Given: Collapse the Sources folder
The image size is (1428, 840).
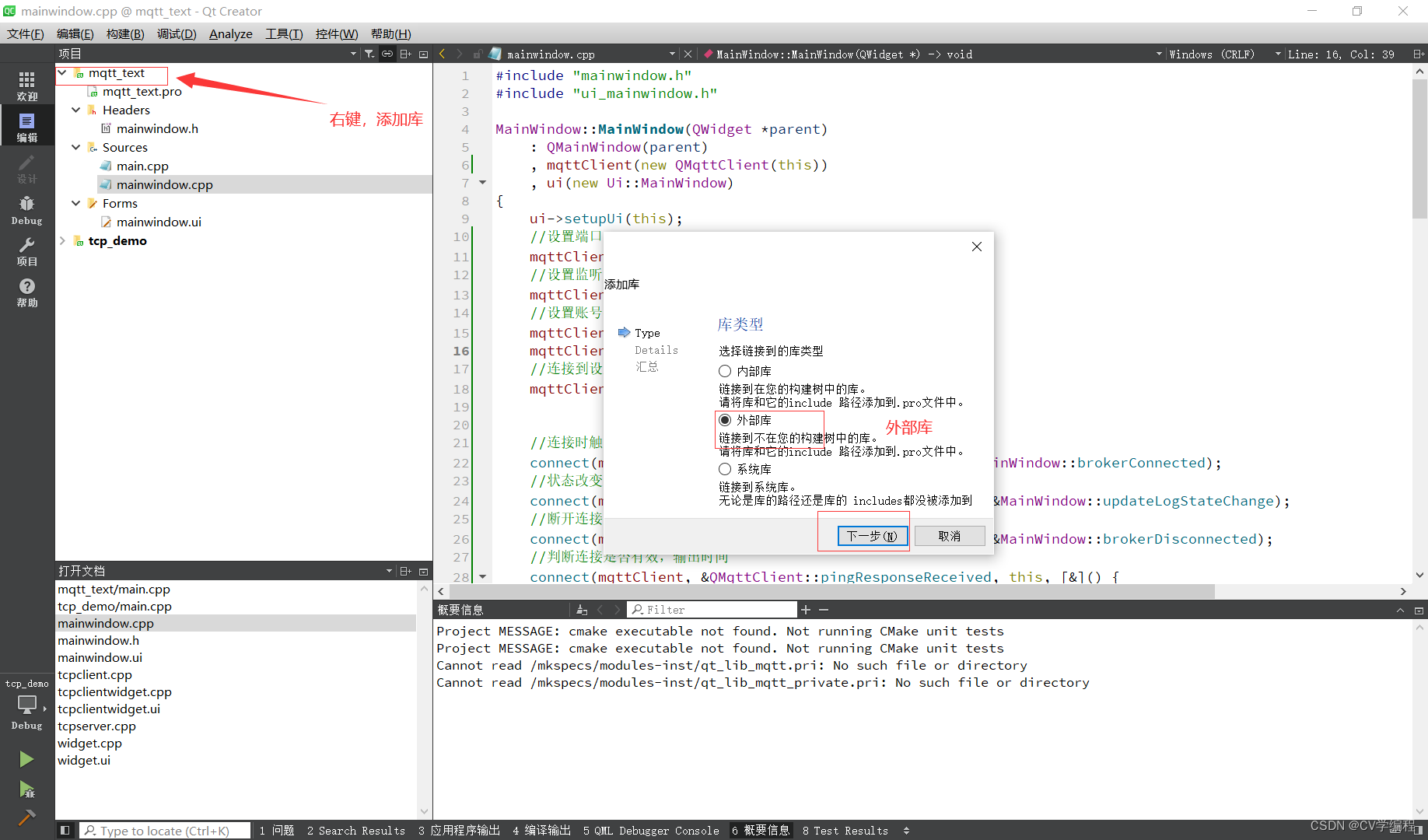Looking at the screenshot, I should click(76, 147).
